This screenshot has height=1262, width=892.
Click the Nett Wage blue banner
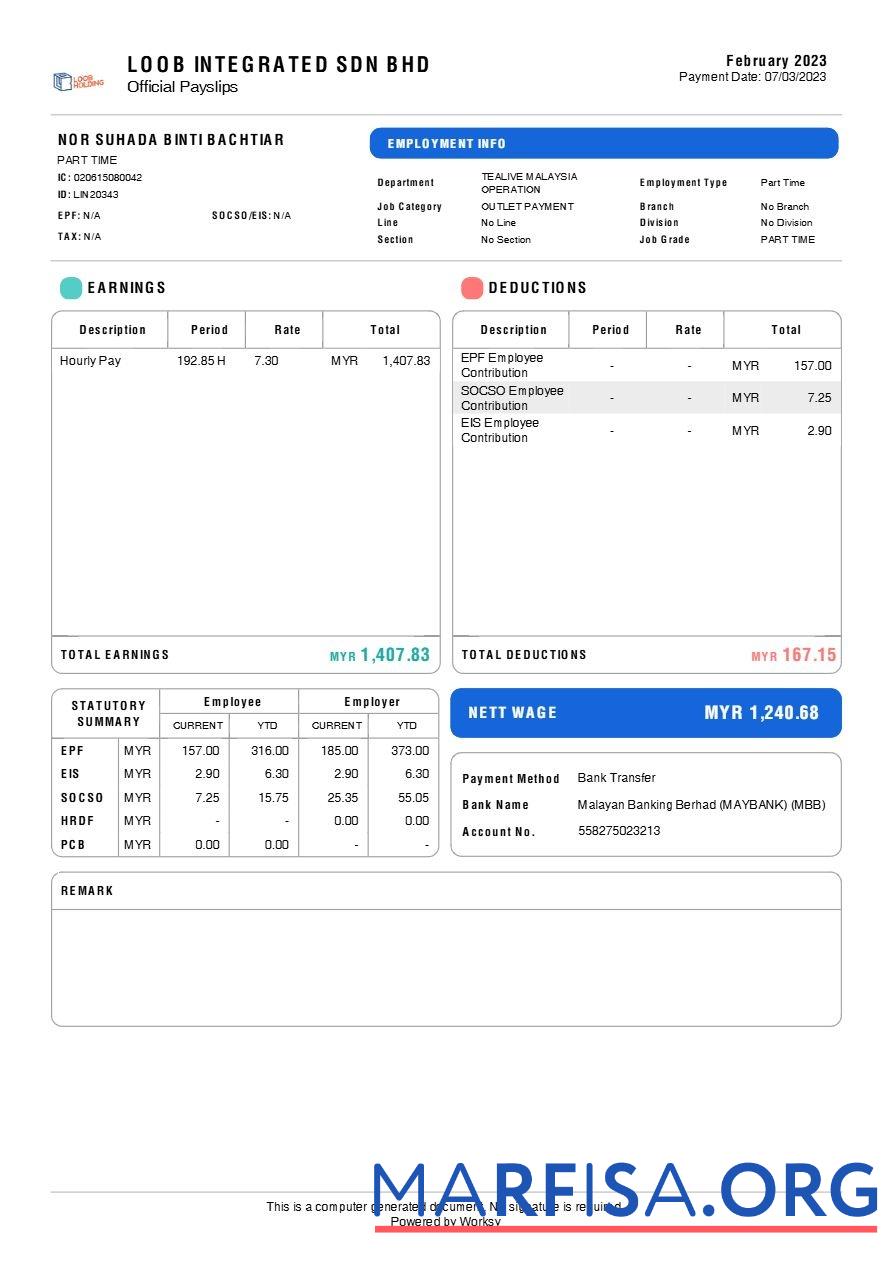[x=646, y=713]
